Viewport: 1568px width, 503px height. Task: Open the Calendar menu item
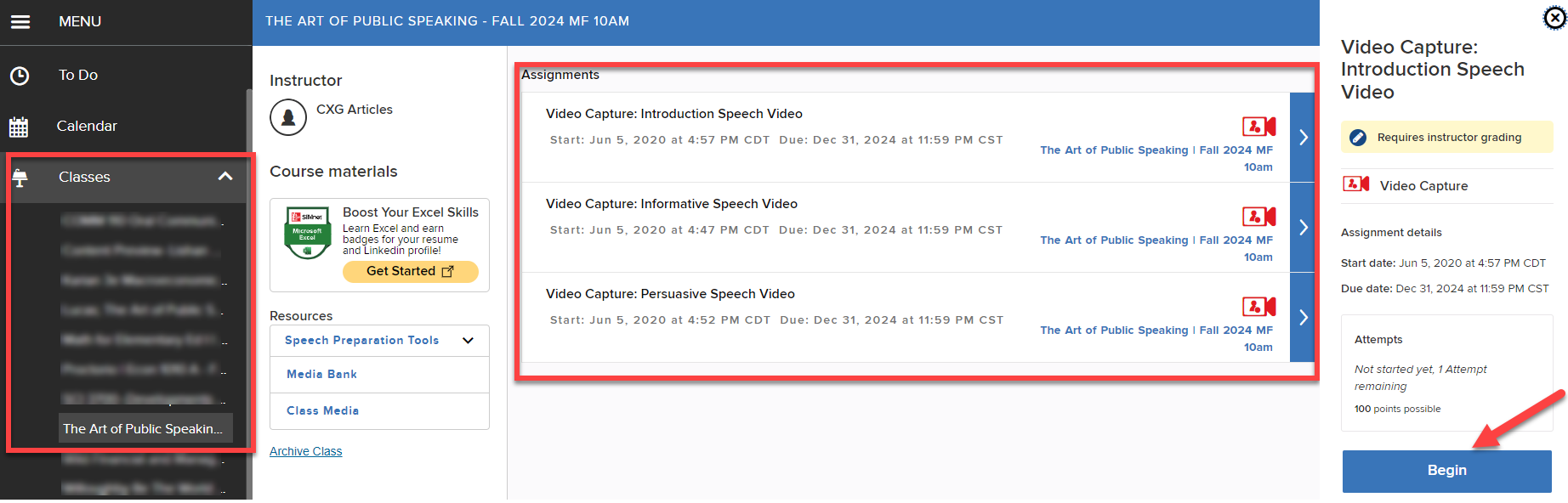click(87, 126)
